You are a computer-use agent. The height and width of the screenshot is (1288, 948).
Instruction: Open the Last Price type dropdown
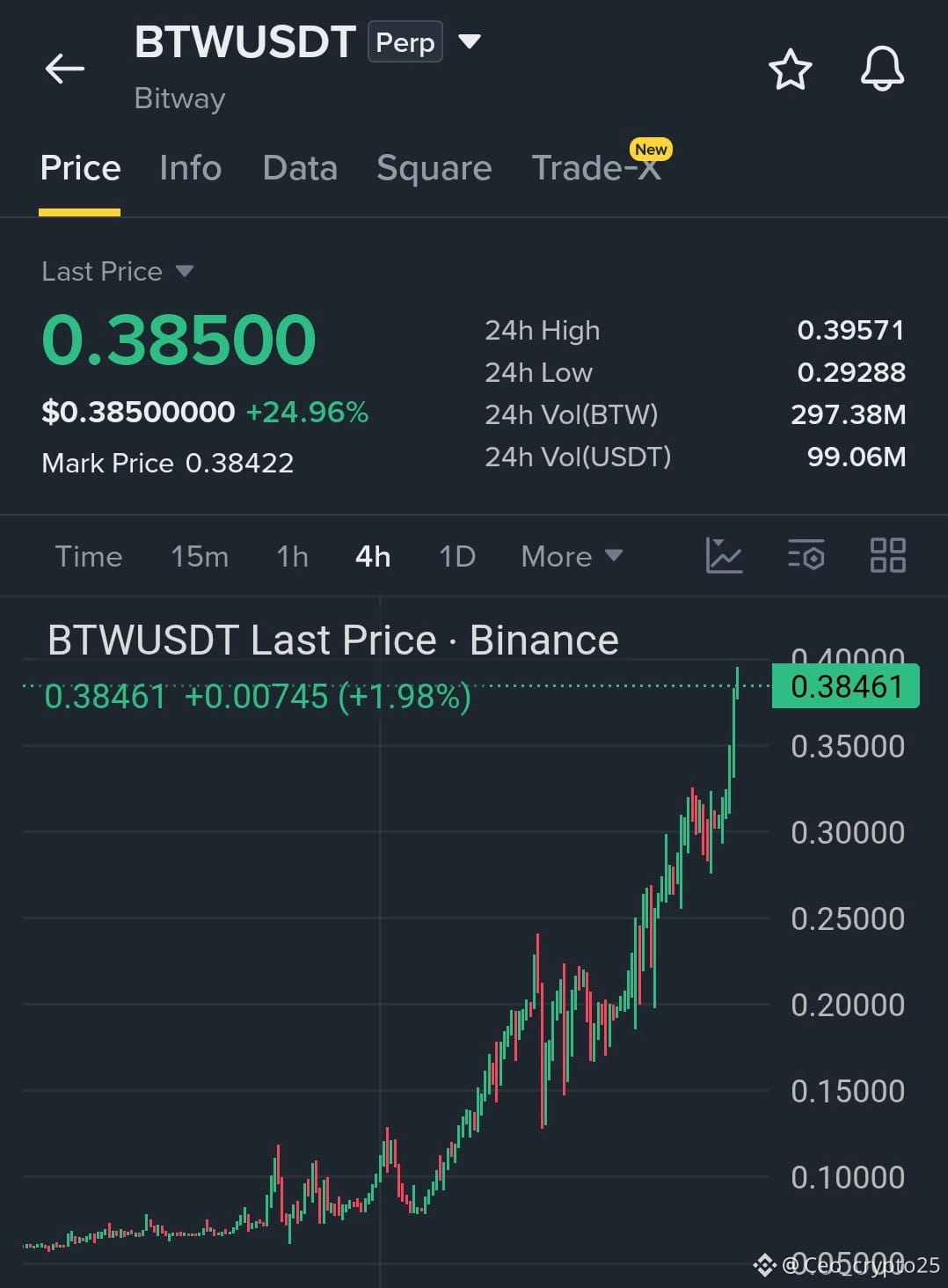pyautogui.click(x=184, y=271)
